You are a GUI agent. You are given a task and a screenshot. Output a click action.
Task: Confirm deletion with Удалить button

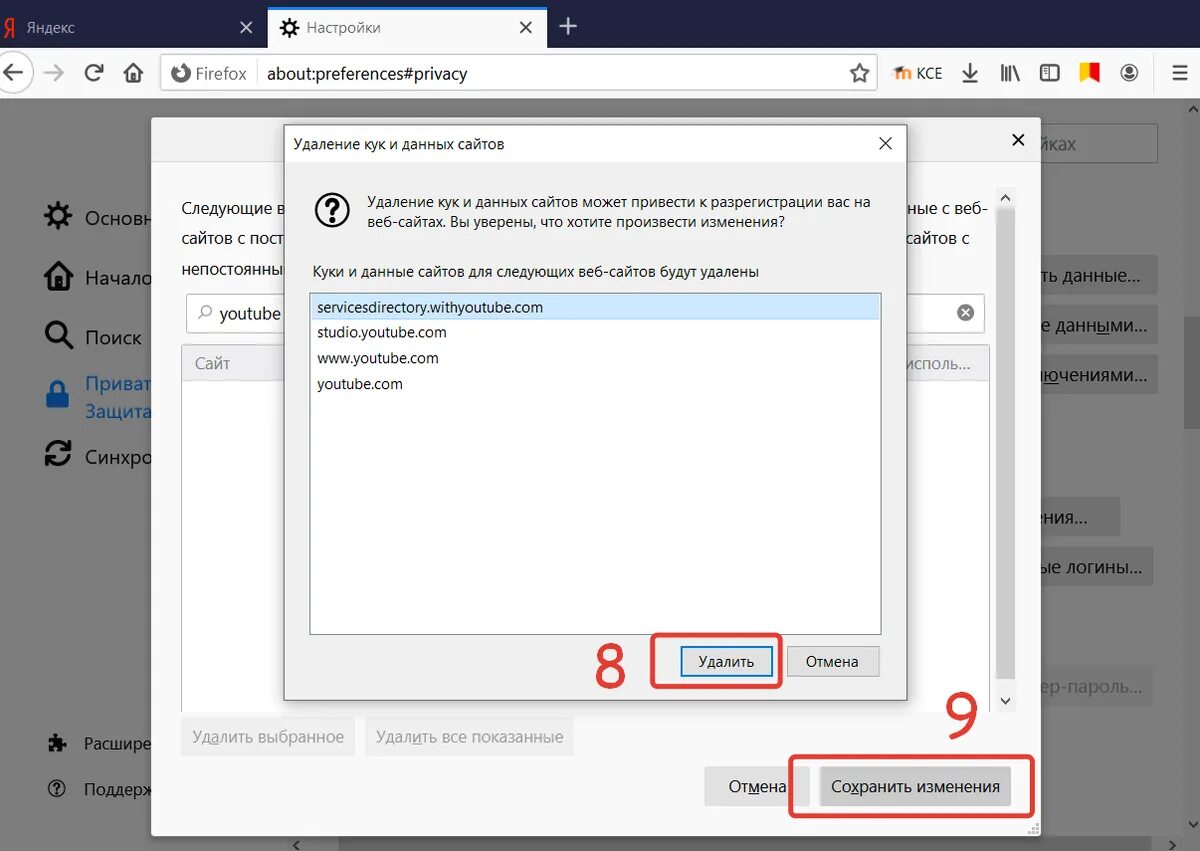(x=726, y=661)
